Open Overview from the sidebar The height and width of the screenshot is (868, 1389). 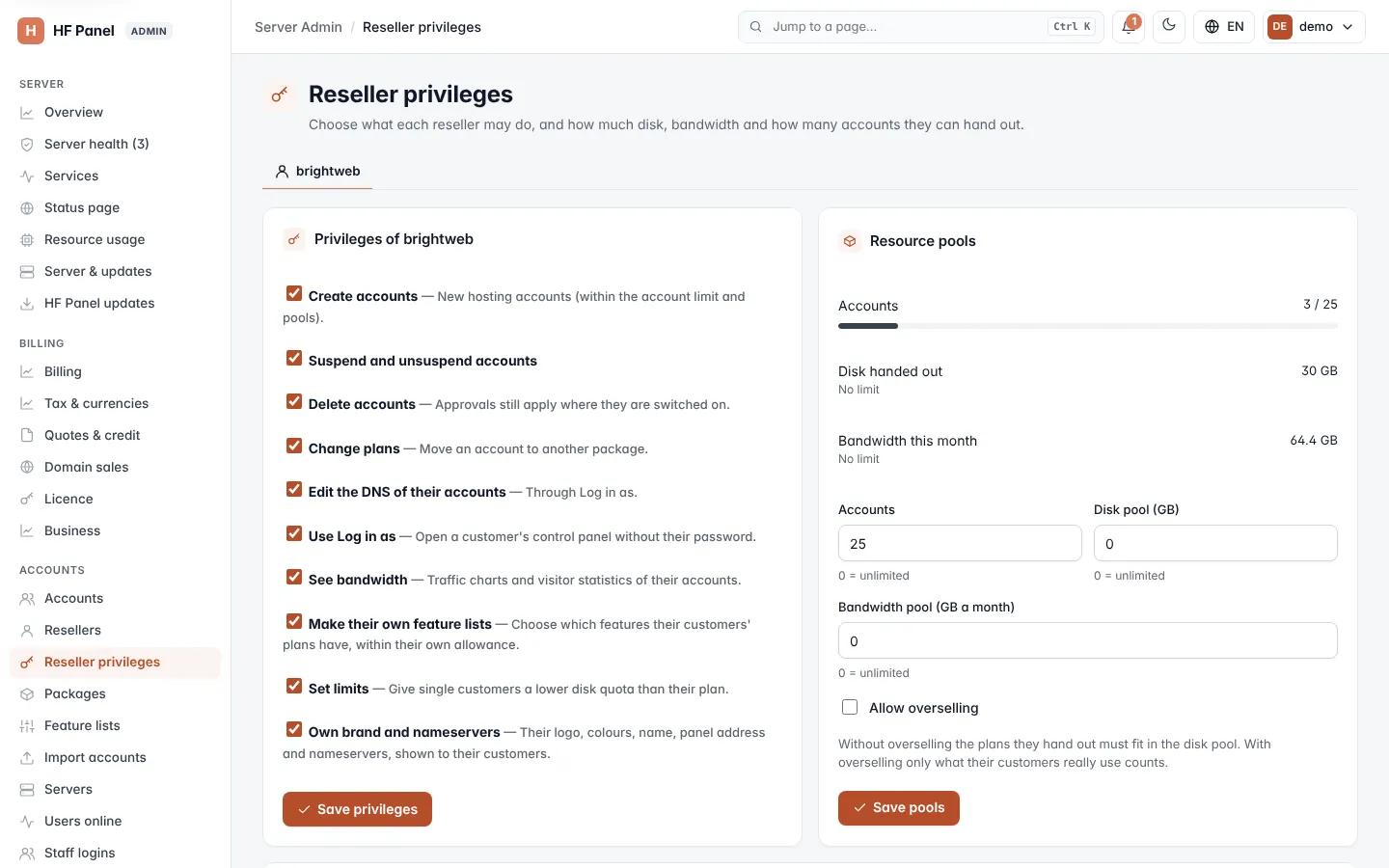tap(115, 112)
